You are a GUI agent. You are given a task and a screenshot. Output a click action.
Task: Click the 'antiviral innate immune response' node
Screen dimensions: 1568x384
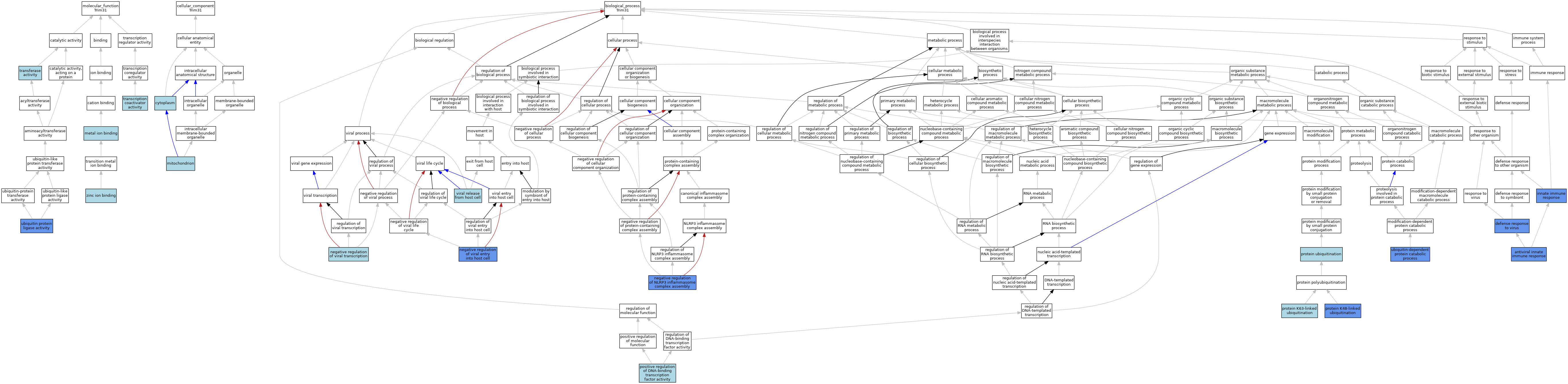[x=1528, y=254]
